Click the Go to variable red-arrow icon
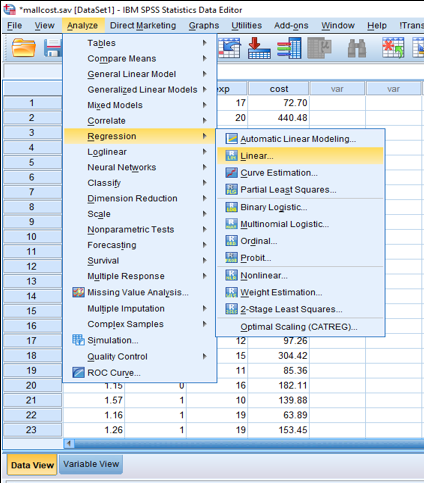The image size is (424, 483). coord(259,48)
